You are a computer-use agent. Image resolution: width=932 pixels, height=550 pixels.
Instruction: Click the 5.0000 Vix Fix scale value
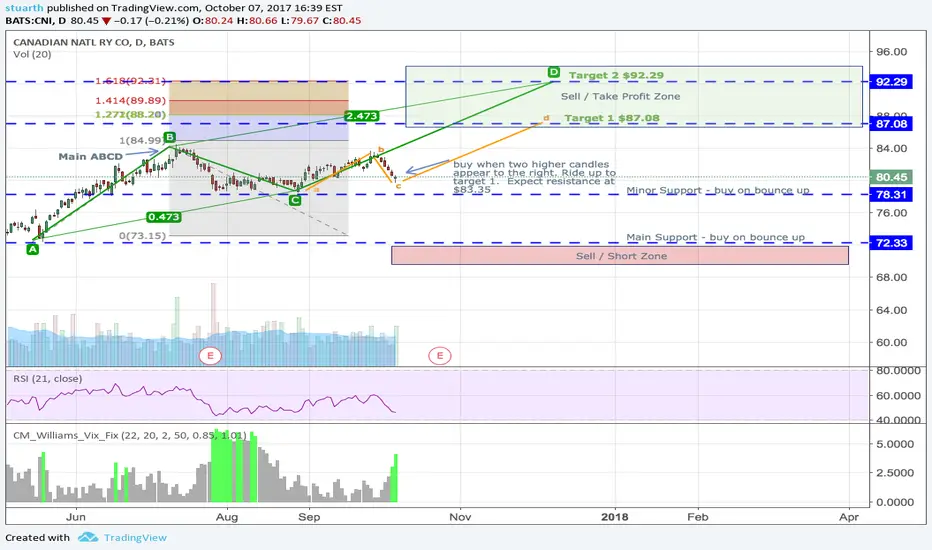pyautogui.click(x=895, y=444)
